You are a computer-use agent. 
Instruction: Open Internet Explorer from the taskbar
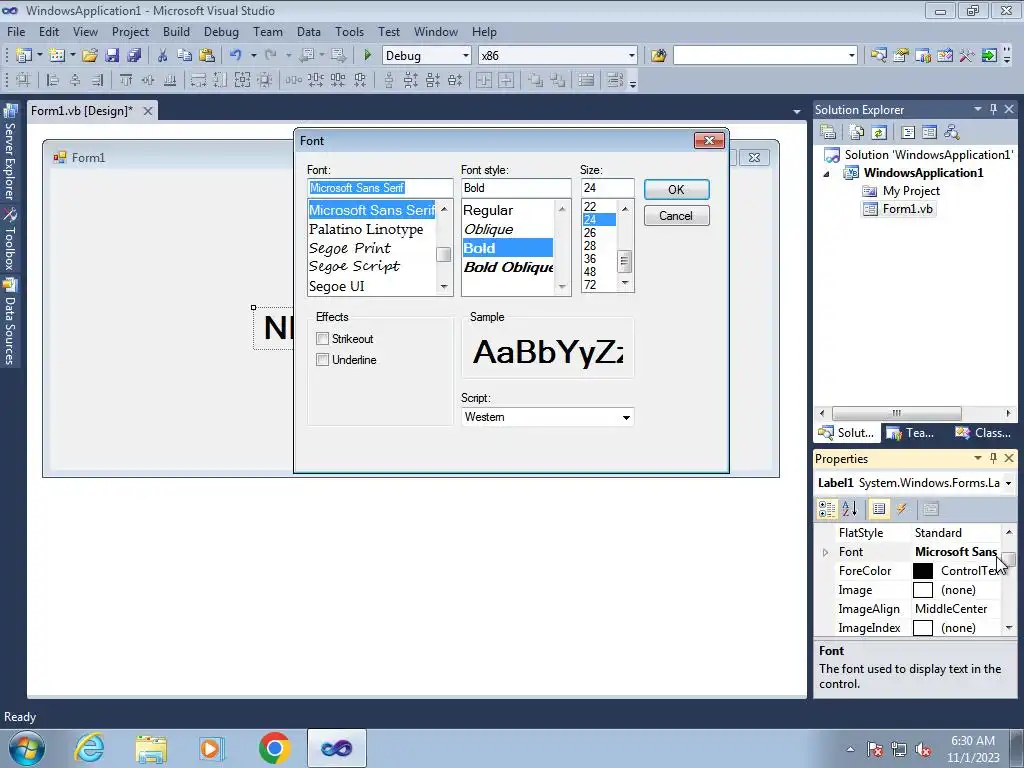(x=89, y=748)
